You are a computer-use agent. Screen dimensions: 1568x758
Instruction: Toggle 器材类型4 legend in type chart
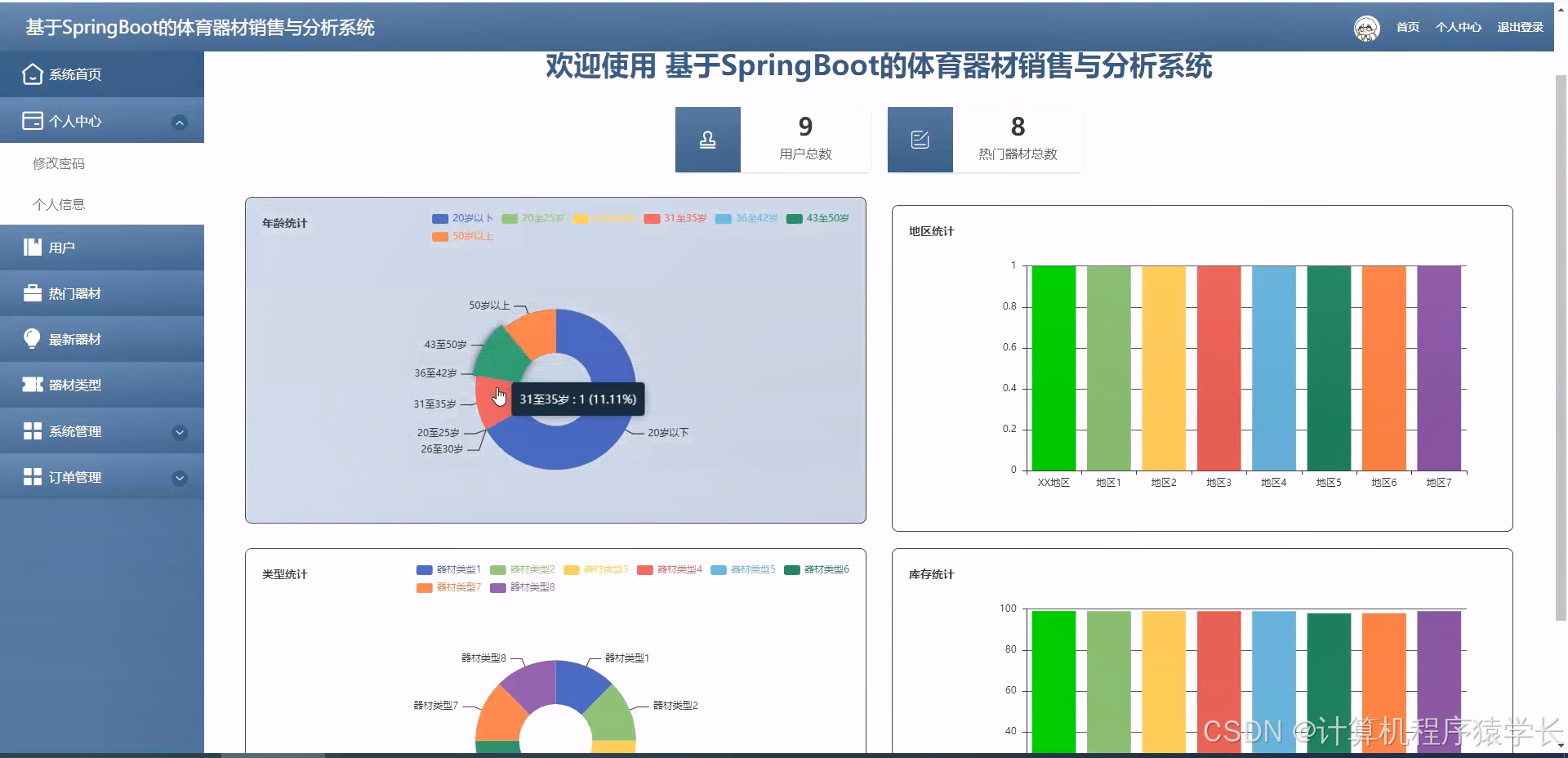point(669,569)
